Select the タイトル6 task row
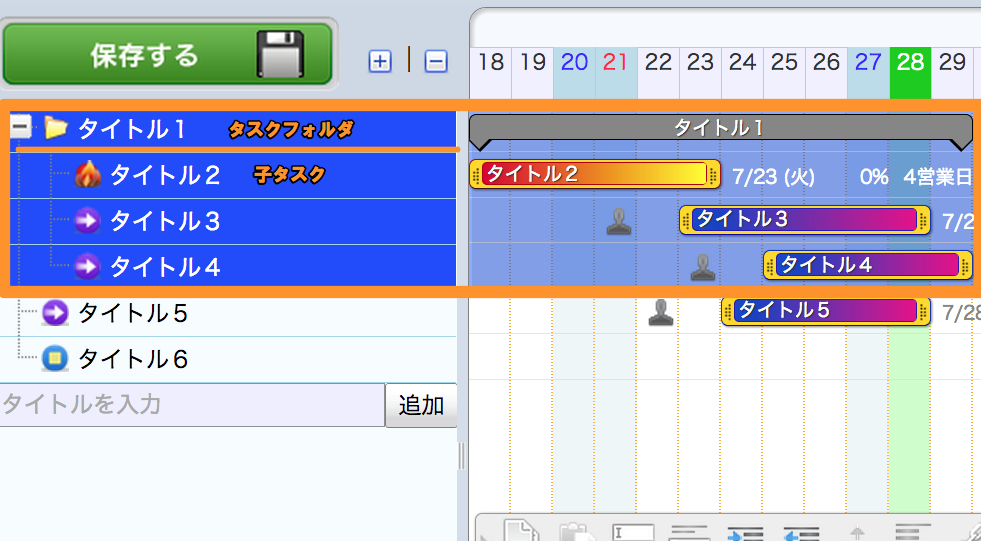 coord(228,359)
